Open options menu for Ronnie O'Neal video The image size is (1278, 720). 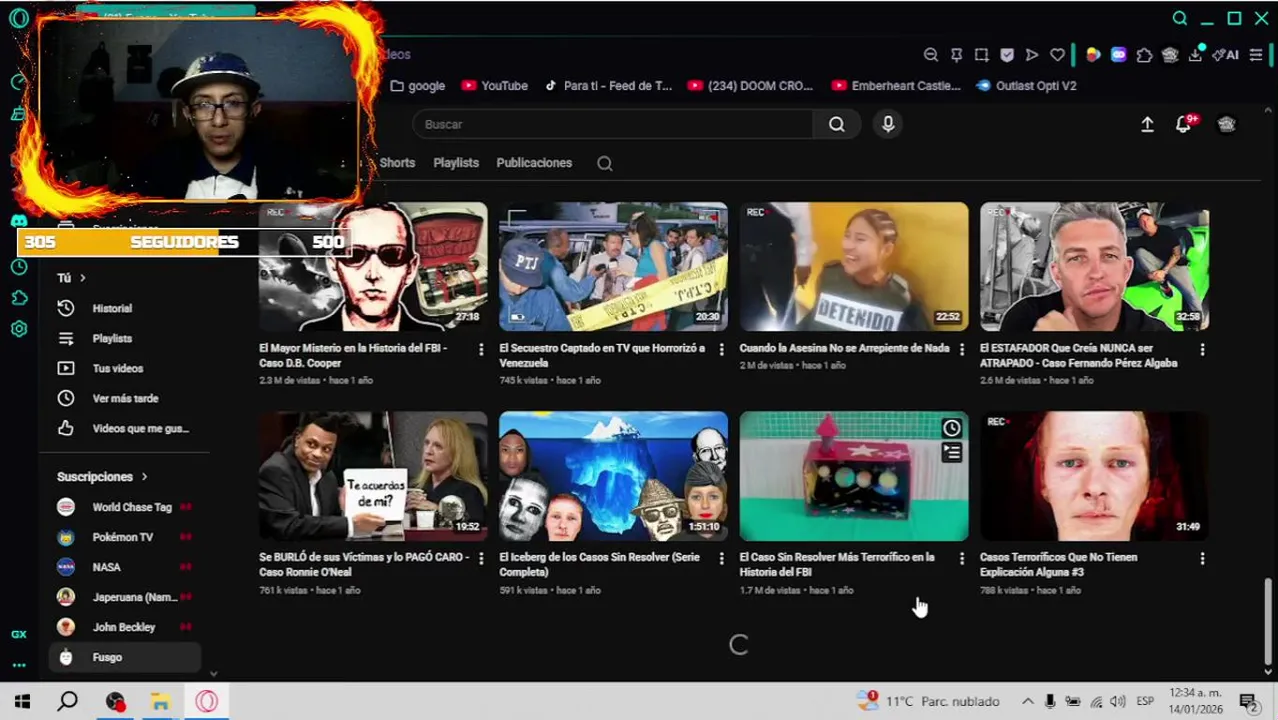(481, 558)
